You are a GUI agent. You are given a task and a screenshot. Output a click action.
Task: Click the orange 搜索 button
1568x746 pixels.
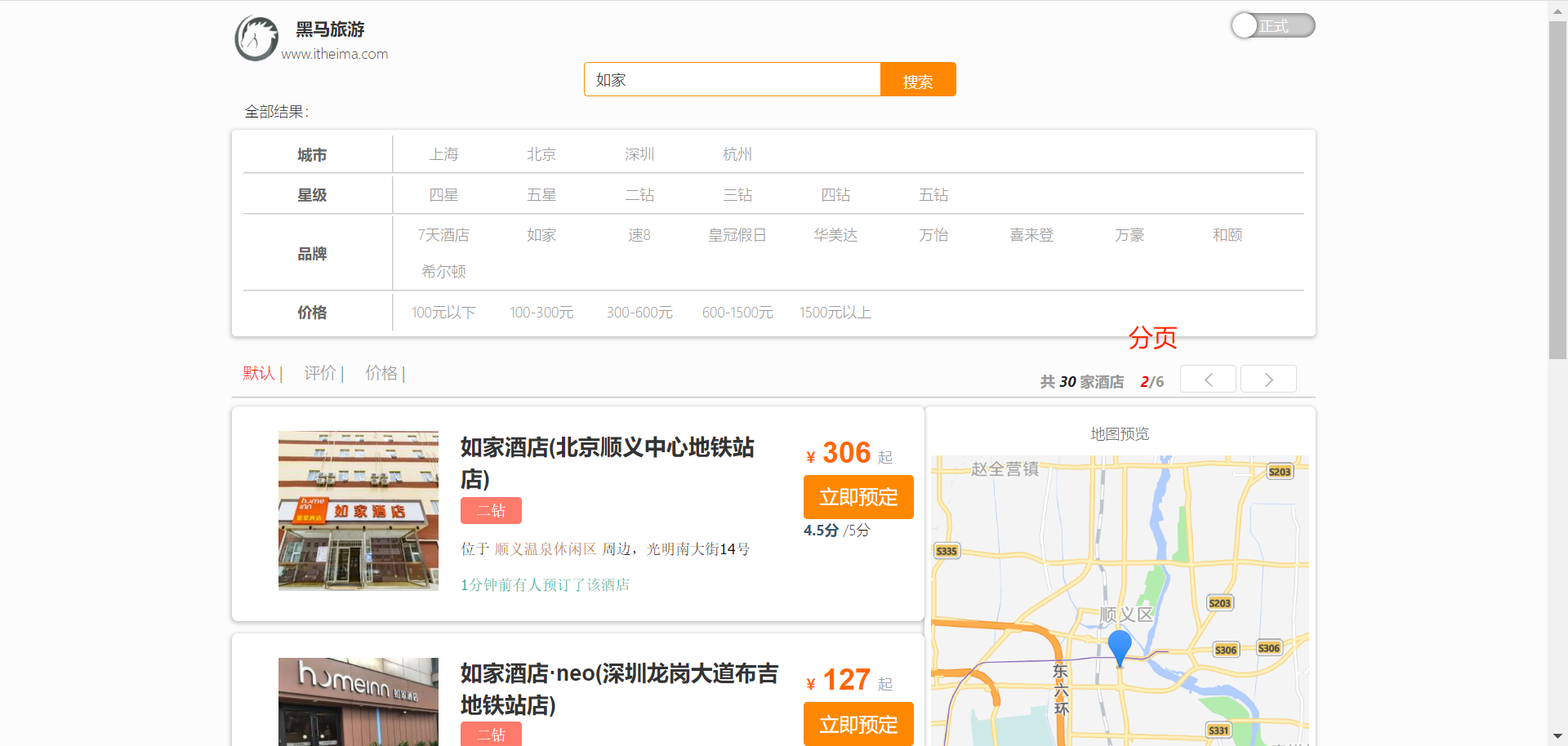click(918, 79)
